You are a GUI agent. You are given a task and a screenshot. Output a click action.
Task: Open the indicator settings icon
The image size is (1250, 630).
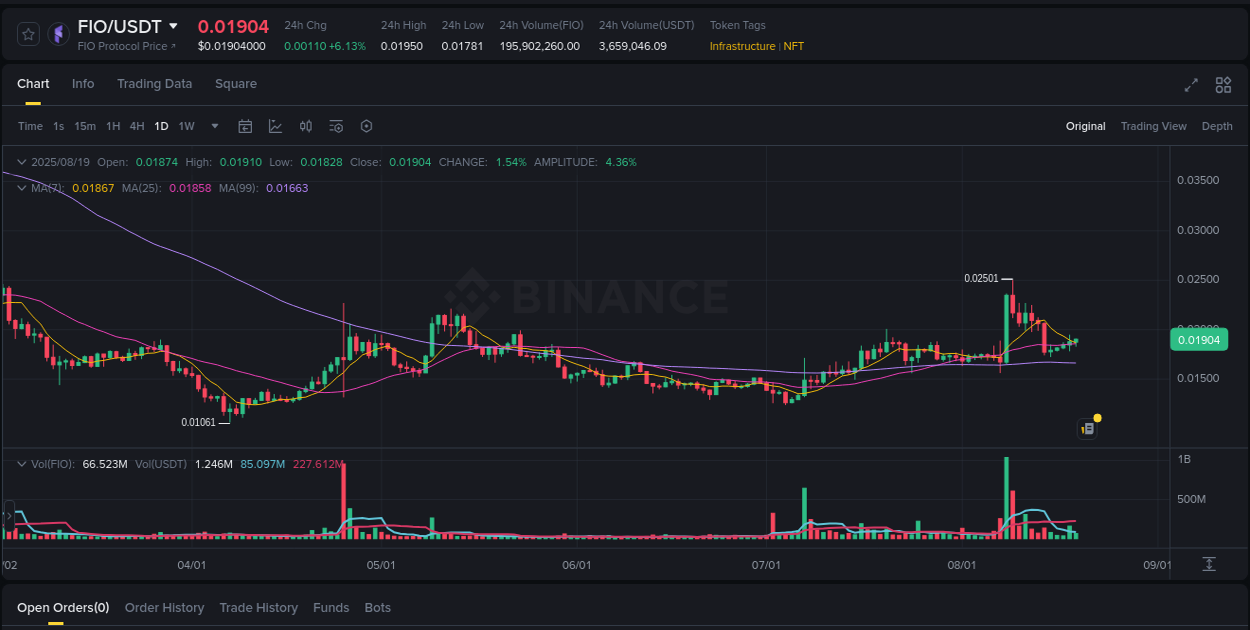335,126
